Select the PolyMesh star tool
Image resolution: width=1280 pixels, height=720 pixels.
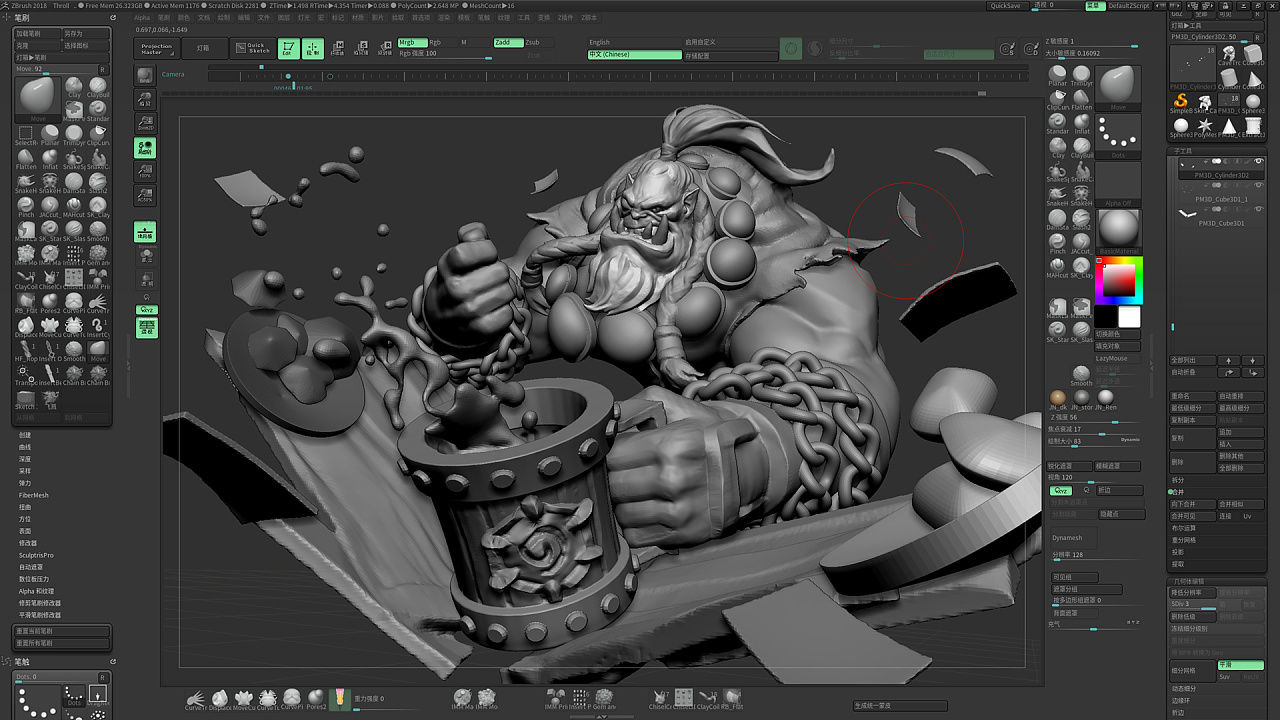click(1205, 126)
